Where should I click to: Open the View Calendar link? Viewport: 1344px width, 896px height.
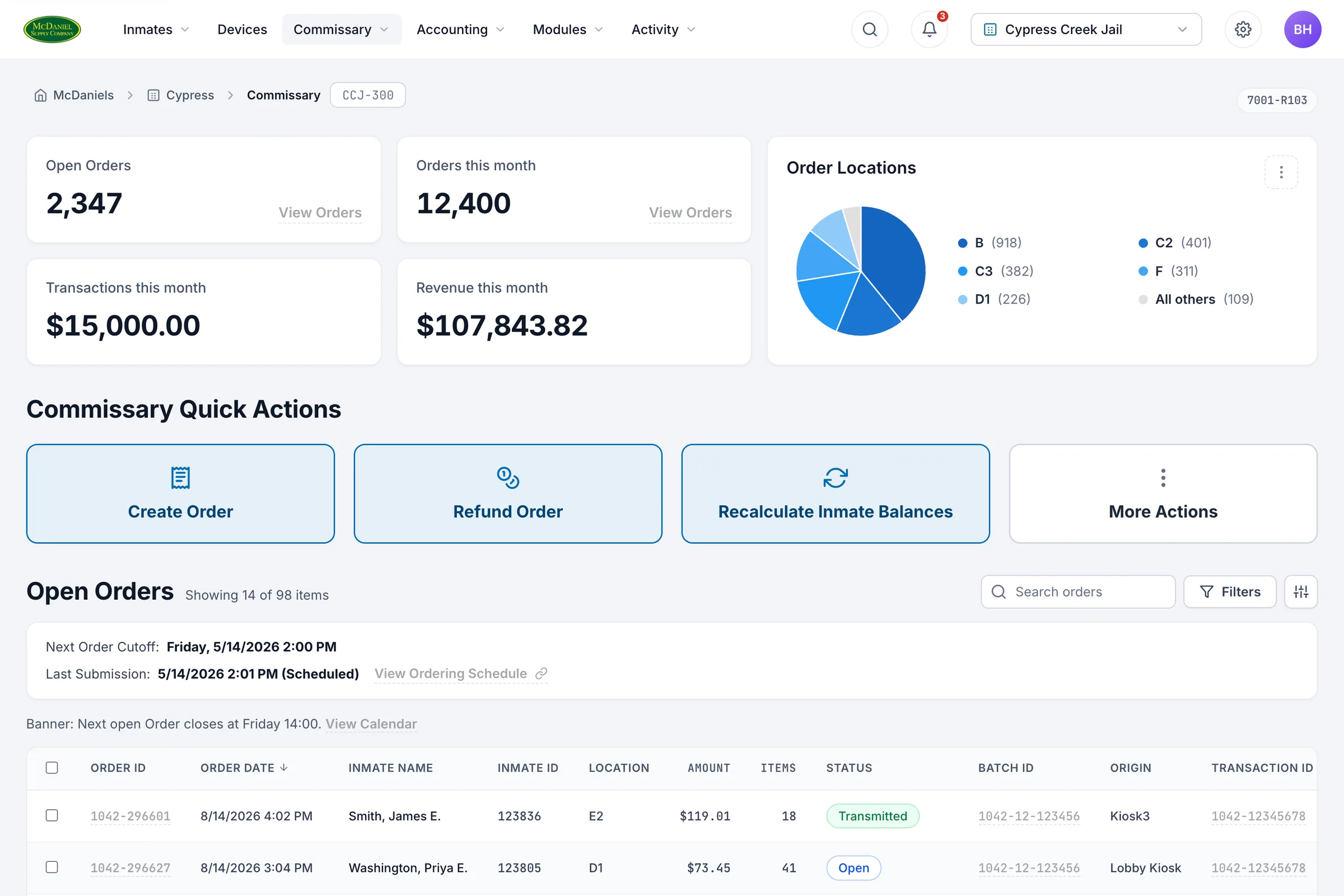click(x=371, y=724)
